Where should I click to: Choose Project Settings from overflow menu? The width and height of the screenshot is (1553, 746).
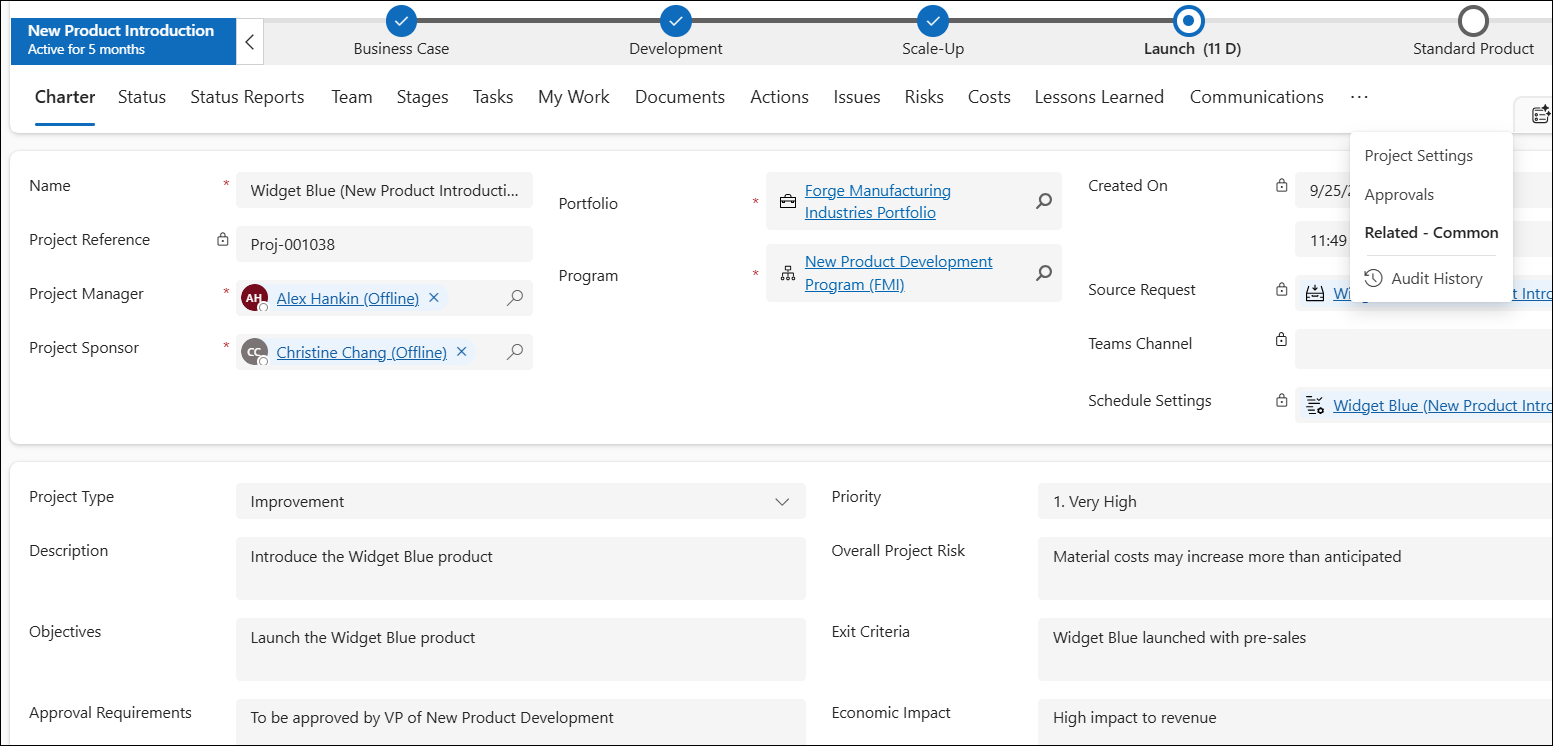pyautogui.click(x=1418, y=156)
